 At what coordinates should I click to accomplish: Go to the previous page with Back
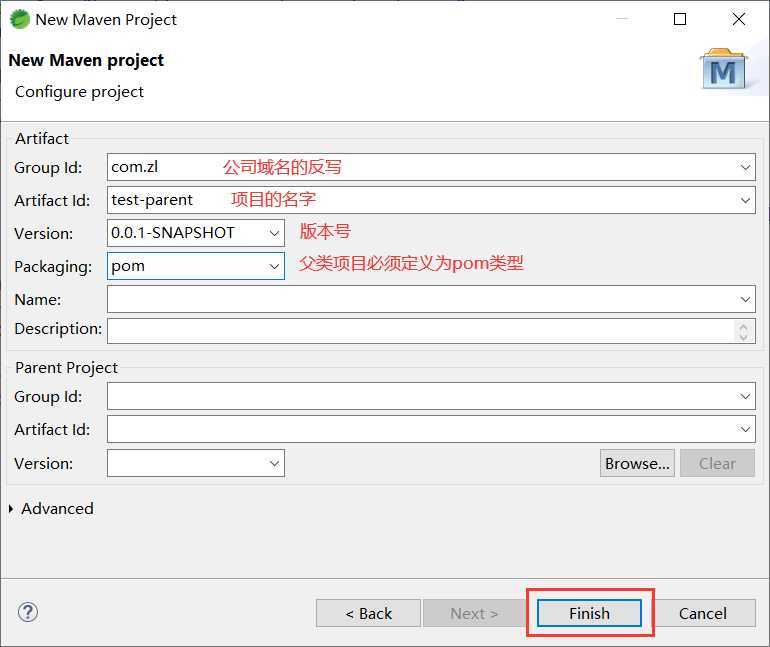[x=368, y=613]
